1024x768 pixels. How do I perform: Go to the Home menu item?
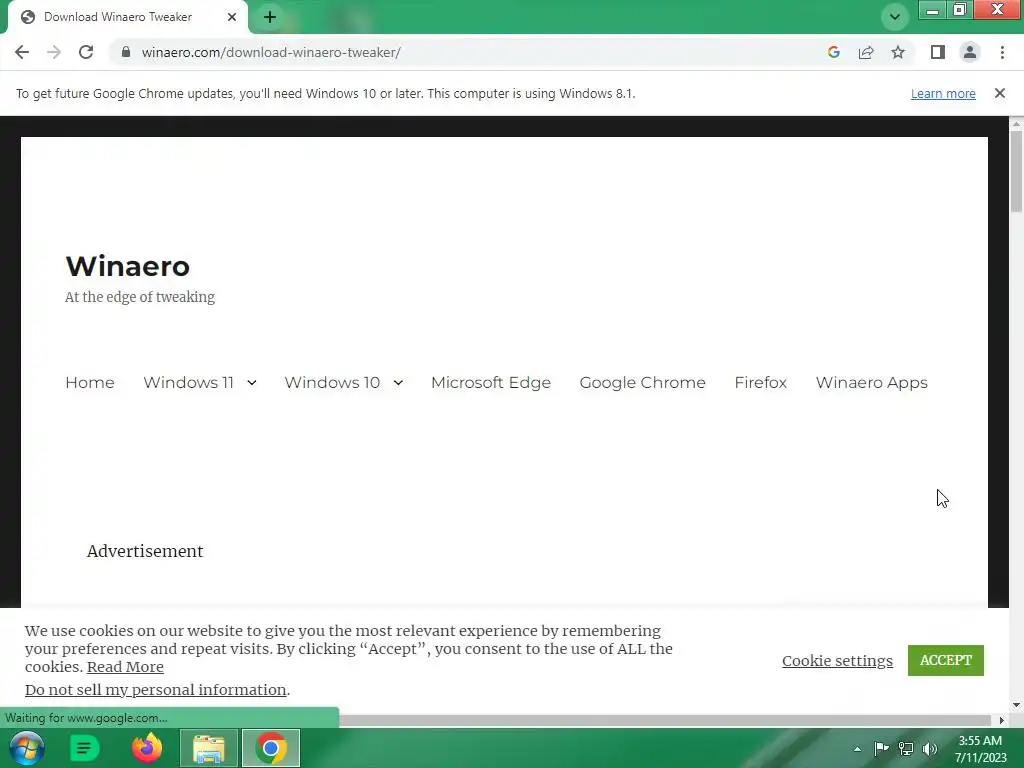pos(90,383)
